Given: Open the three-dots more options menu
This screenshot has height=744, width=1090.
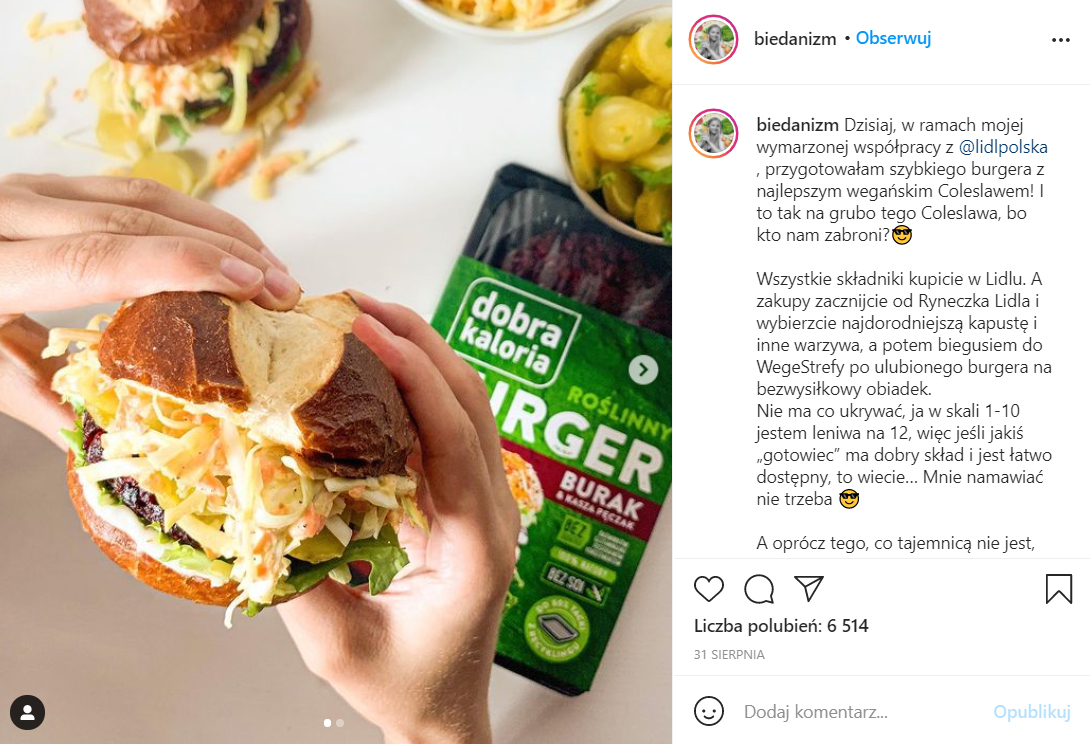Looking at the screenshot, I should 1061,40.
